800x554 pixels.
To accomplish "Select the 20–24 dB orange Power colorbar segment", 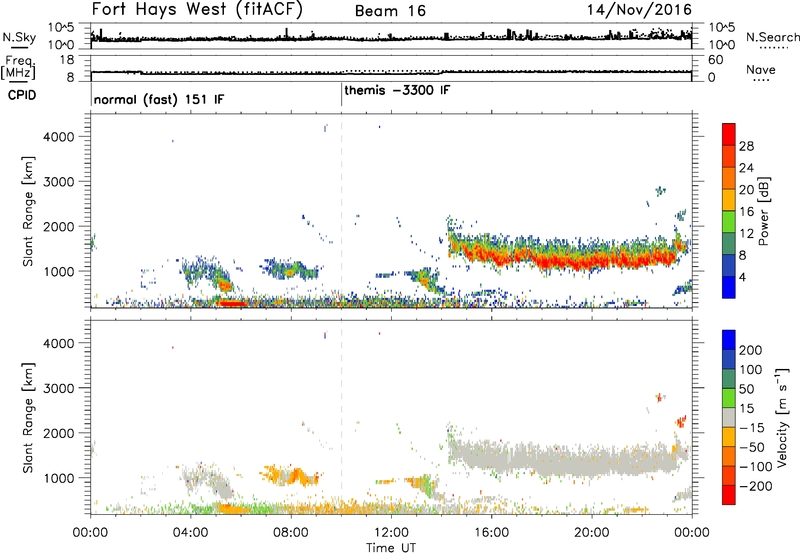I will click(x=729, y=178).
